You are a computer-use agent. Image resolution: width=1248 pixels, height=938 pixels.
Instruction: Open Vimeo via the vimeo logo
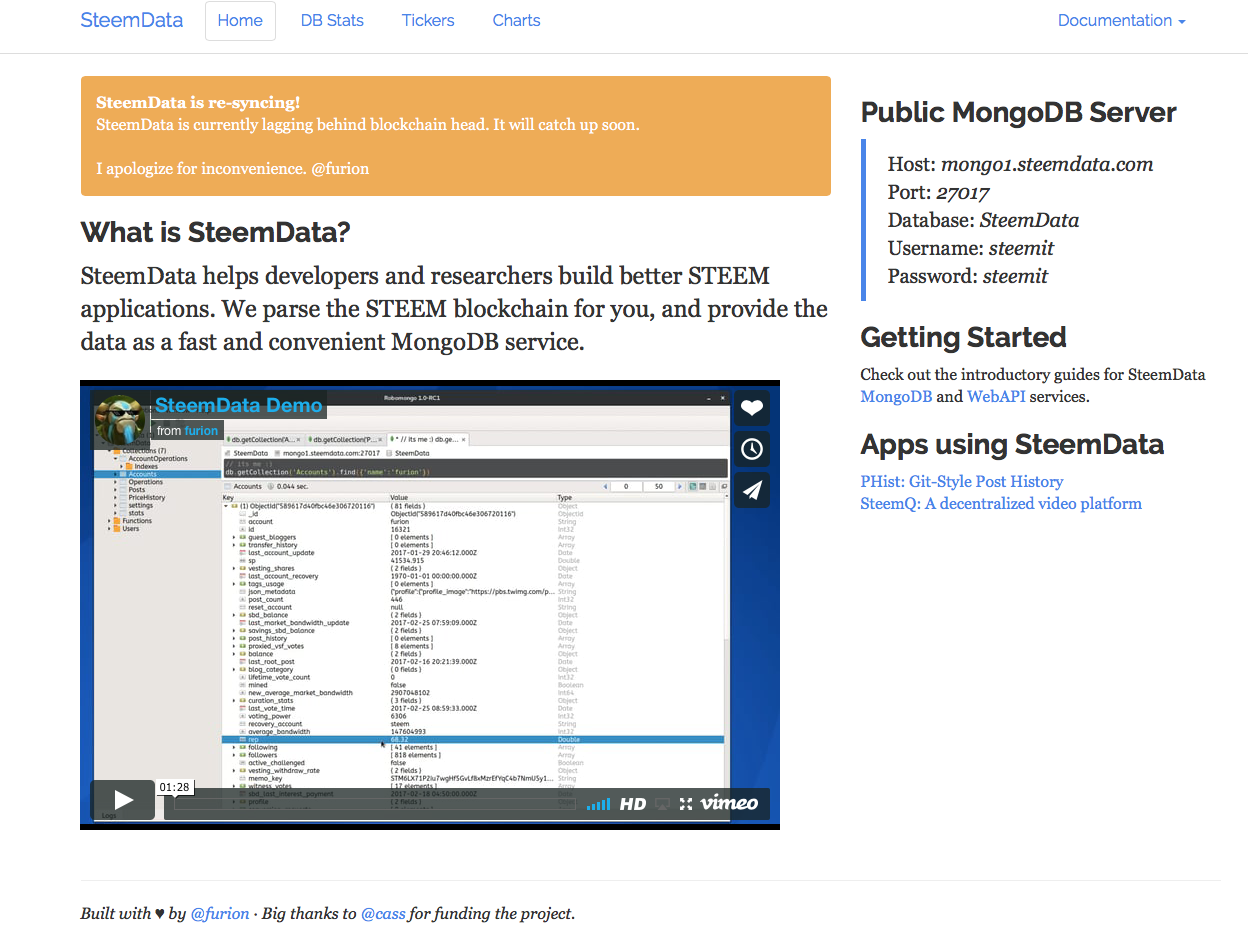click(x=729, y=803)
